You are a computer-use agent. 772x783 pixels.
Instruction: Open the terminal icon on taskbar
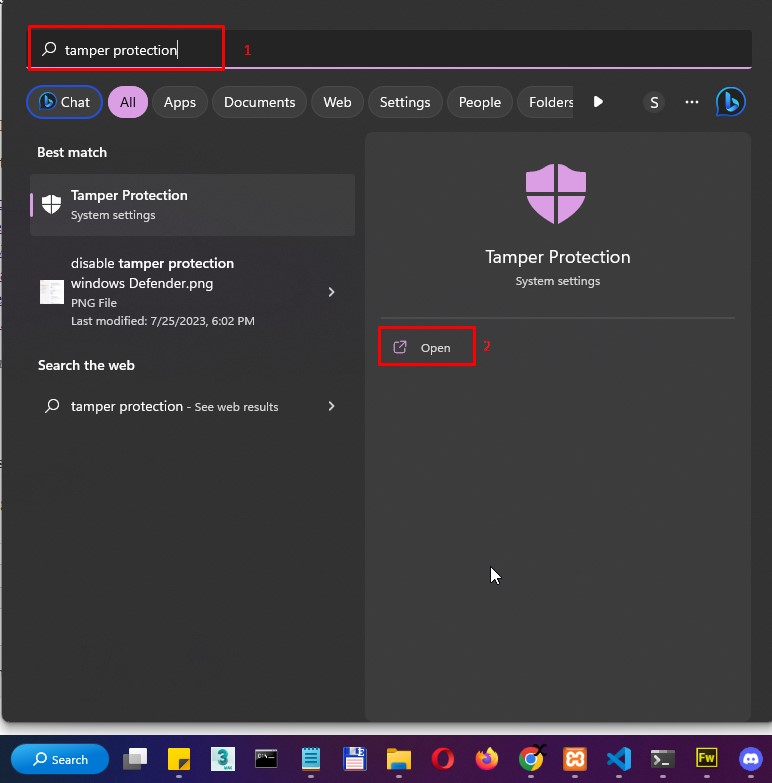click(663, 759)
